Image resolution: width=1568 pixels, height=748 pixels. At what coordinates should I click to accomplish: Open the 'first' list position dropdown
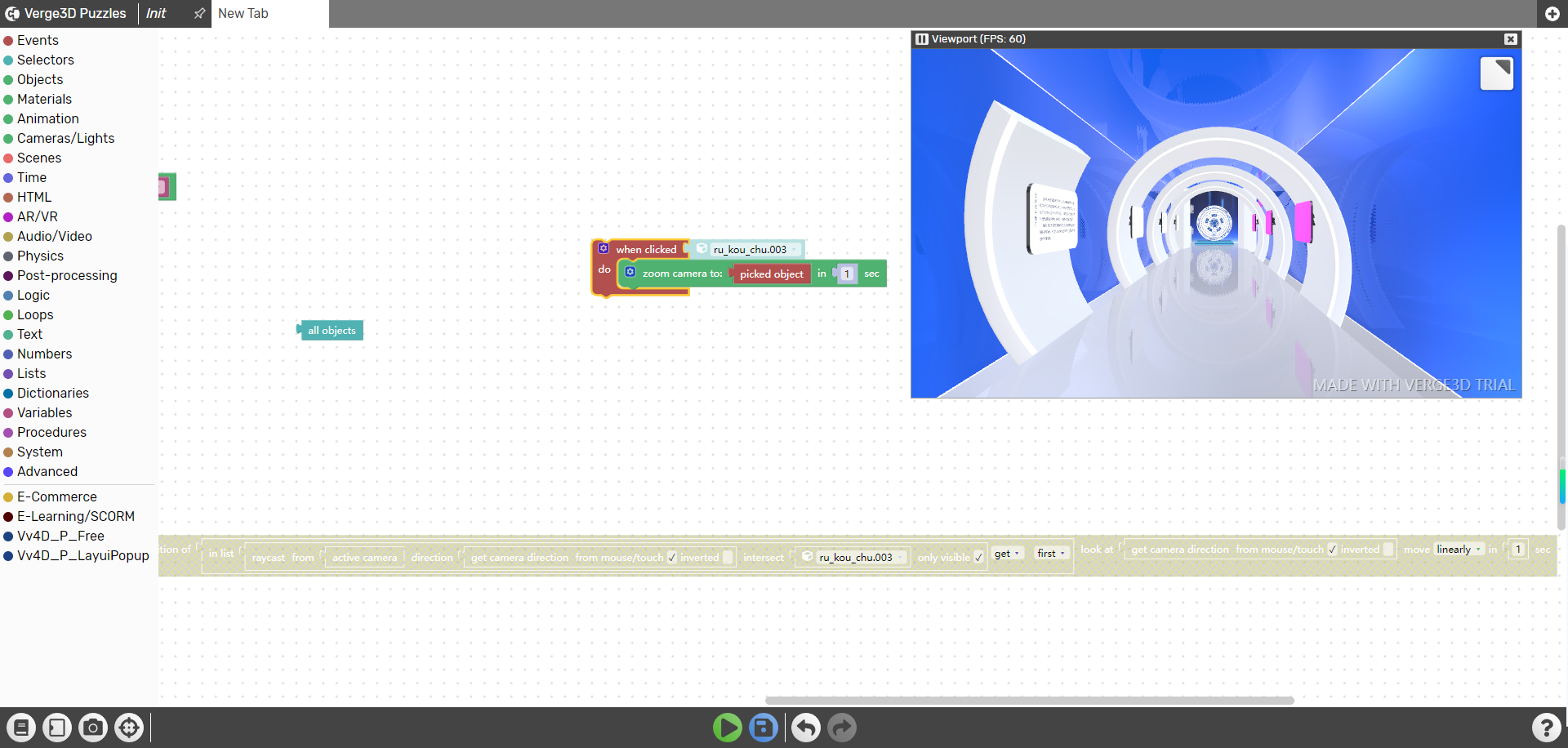1051,554
